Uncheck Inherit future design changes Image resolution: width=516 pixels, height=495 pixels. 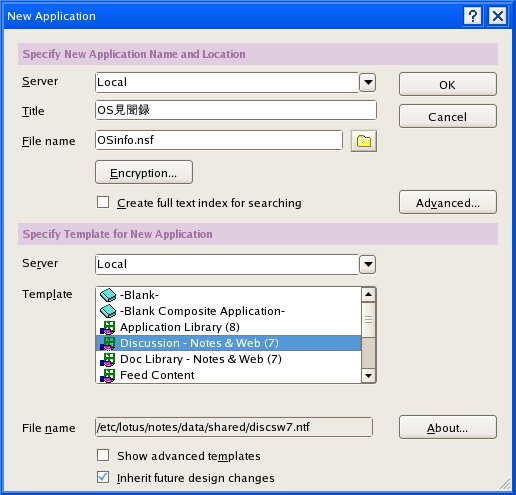[x=103, y=477]
